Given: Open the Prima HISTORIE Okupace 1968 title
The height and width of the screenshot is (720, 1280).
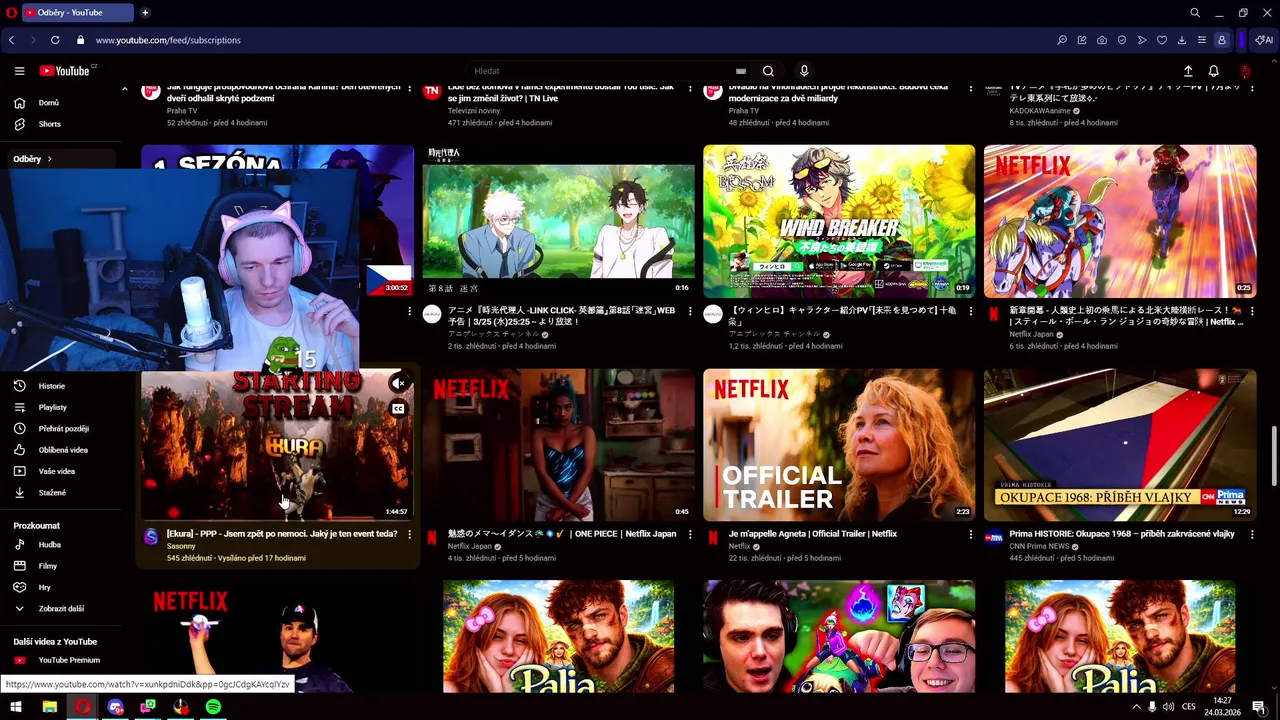Looking at the screenshot, I should (x=1122, y=534).
